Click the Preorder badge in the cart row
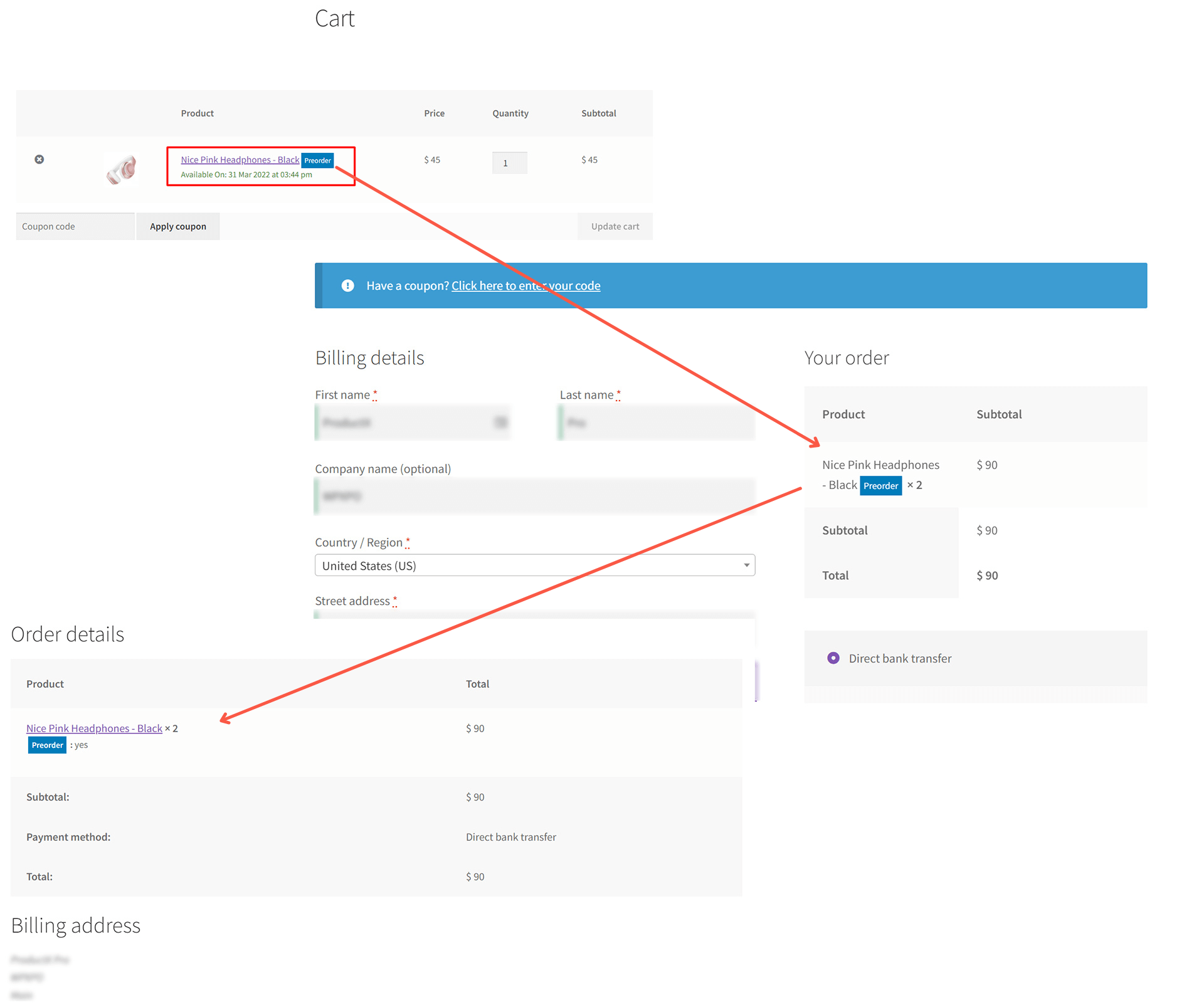Screen dimensions: 1204x1003 coord(317,160)
